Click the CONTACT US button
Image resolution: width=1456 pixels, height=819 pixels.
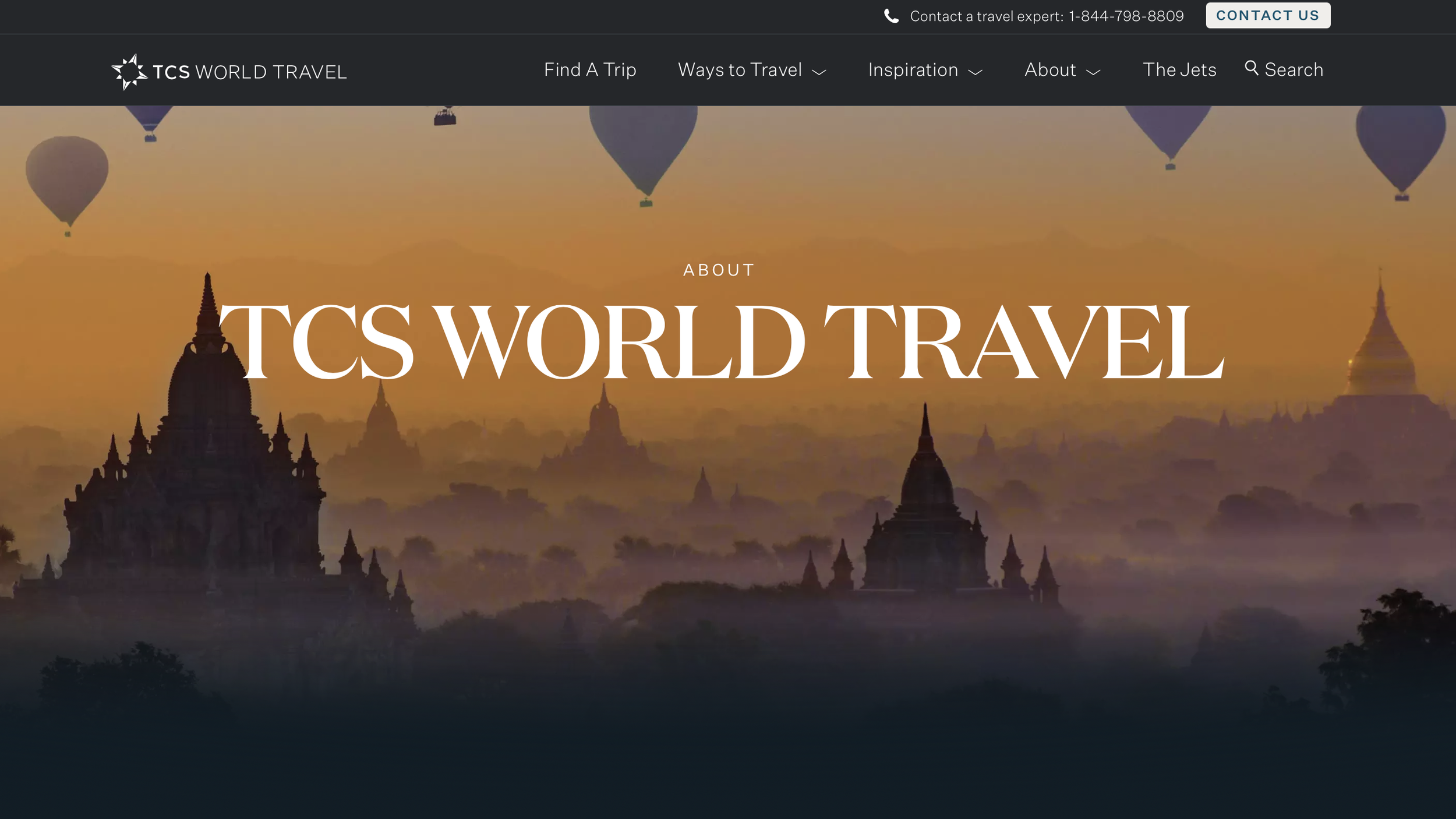[1268, 16]
